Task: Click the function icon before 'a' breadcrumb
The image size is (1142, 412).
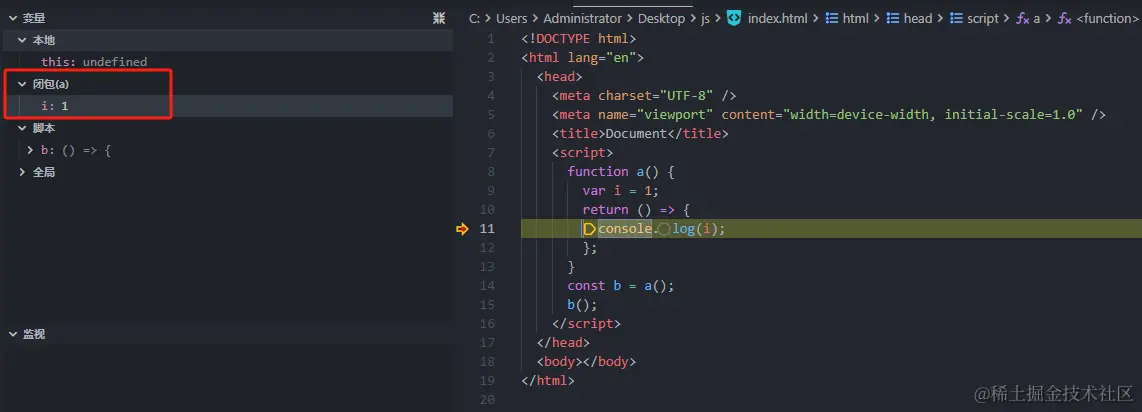Action: tap(1023, 19)
